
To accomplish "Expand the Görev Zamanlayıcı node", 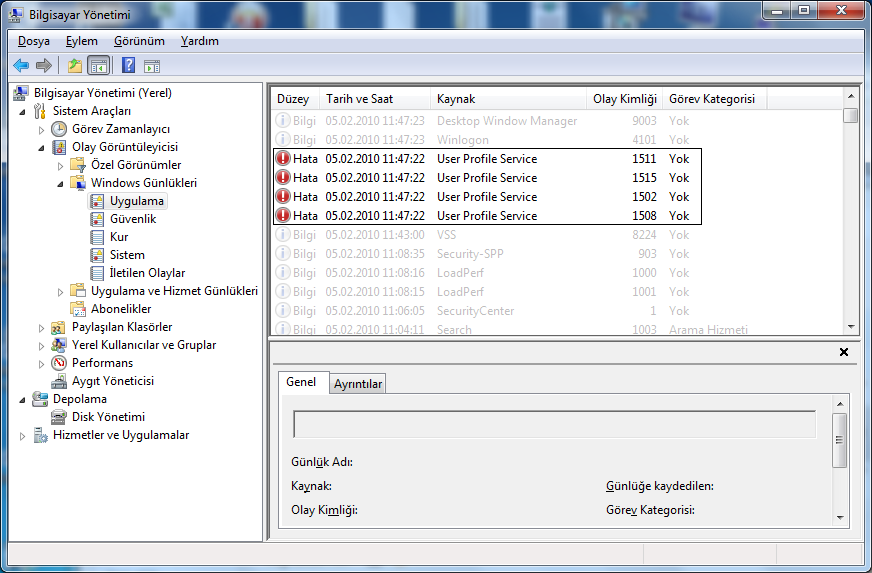I will (x=41, y=130).
